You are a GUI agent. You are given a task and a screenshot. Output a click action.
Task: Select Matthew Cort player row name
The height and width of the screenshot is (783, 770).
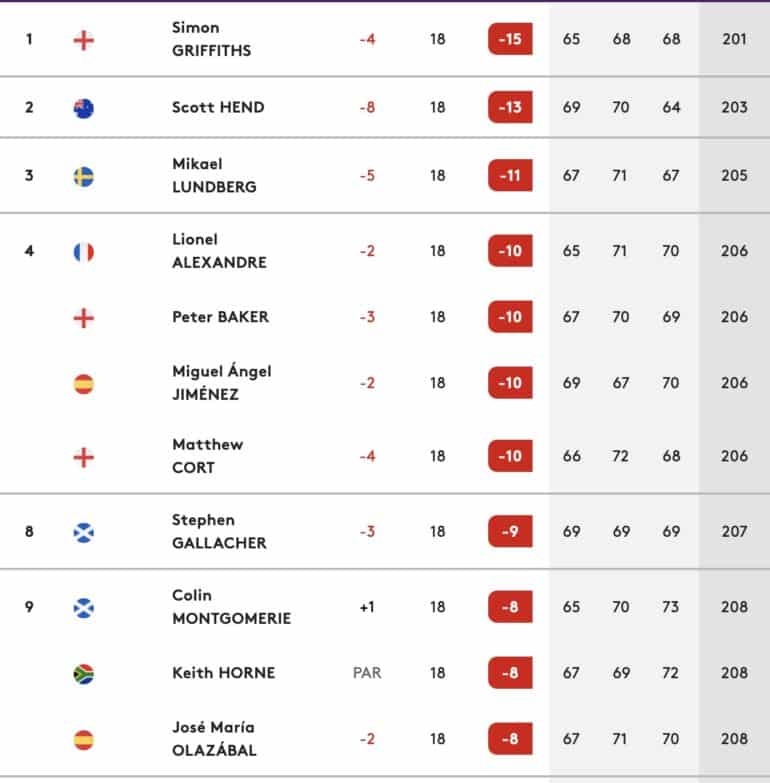(x=208, y=456)
